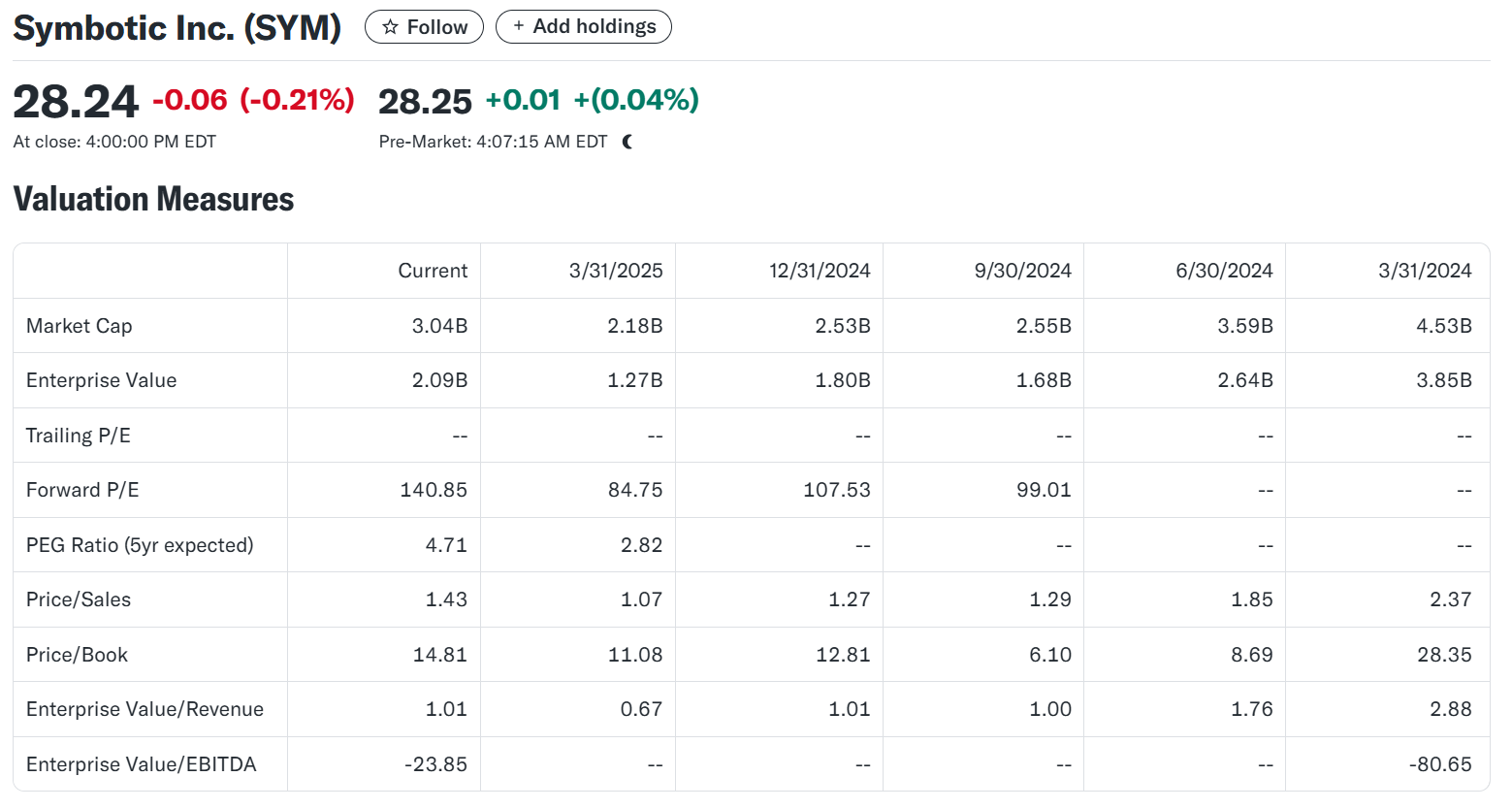Click Enterprise Value 1.27B
The image size is (1512, 809).
[635, 380]
